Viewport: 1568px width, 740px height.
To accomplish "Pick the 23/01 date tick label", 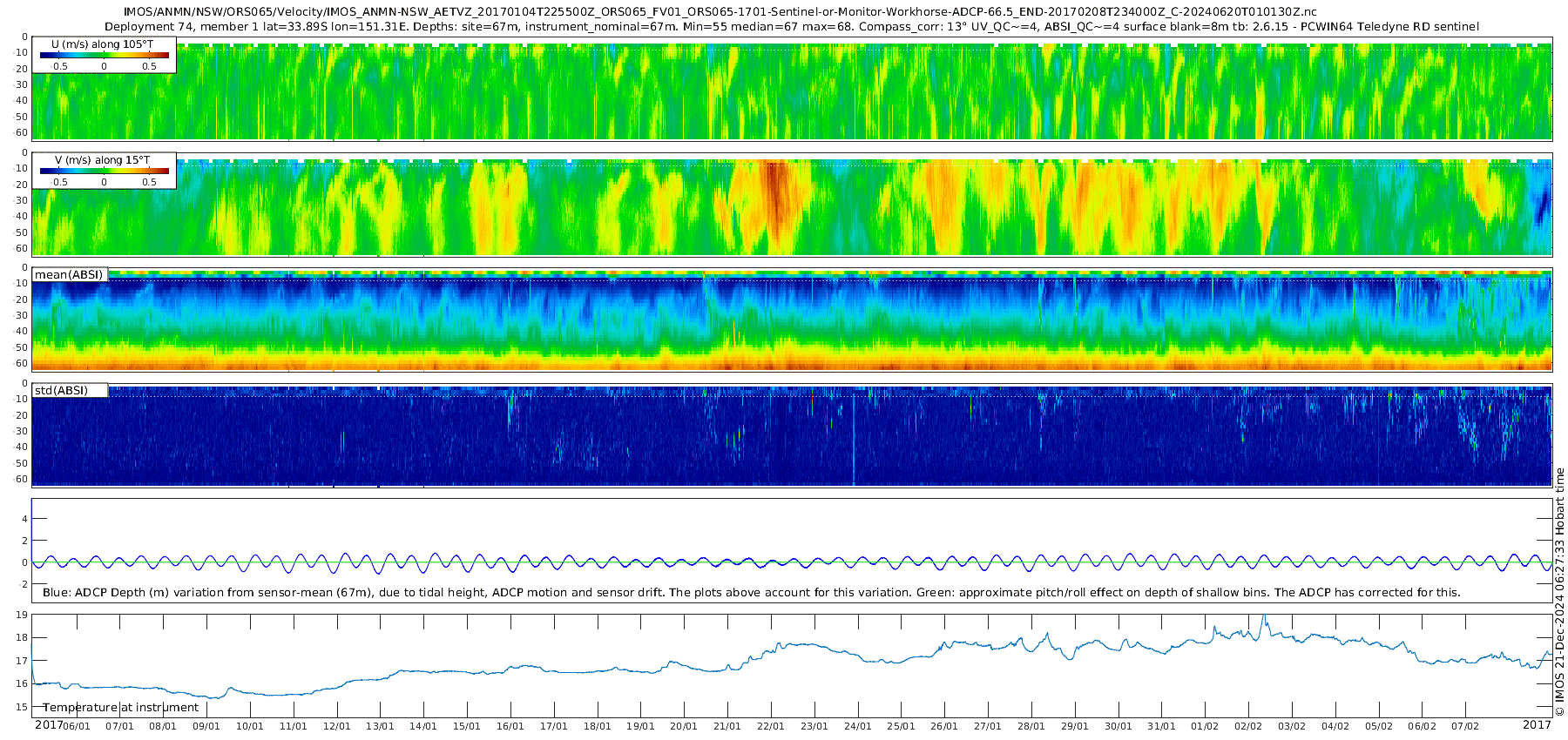I will [814, 727].
